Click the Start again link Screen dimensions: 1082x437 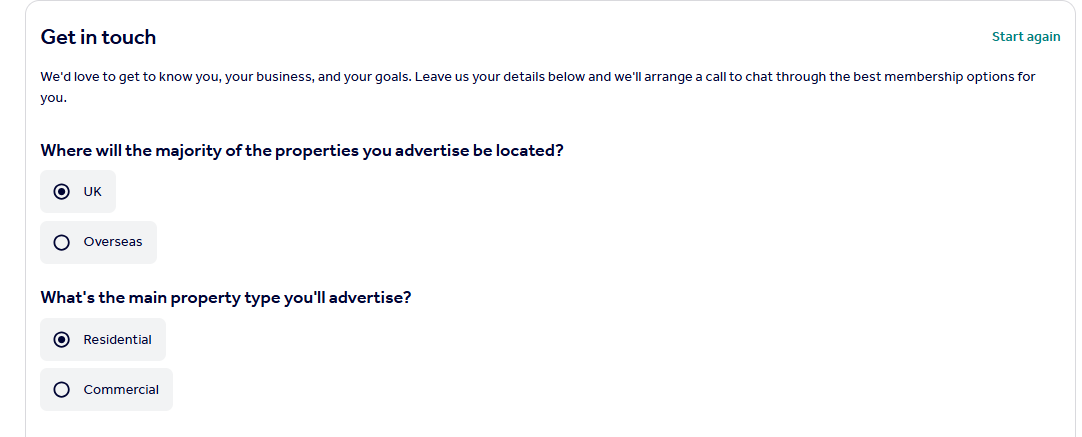pyautogui.click(x=1026, y=37)
